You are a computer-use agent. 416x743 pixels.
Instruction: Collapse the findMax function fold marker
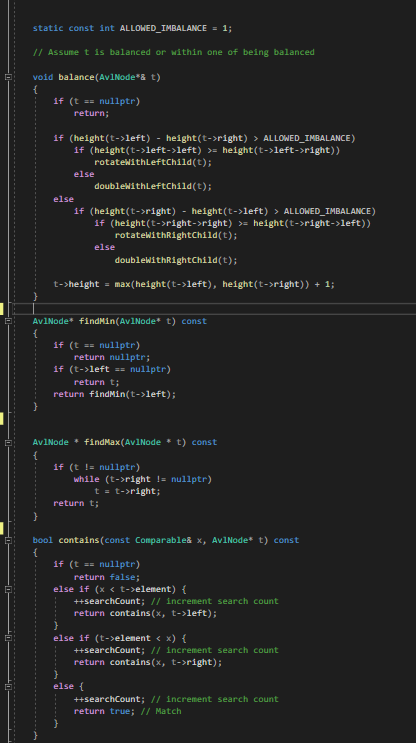[x=8, y=442]
